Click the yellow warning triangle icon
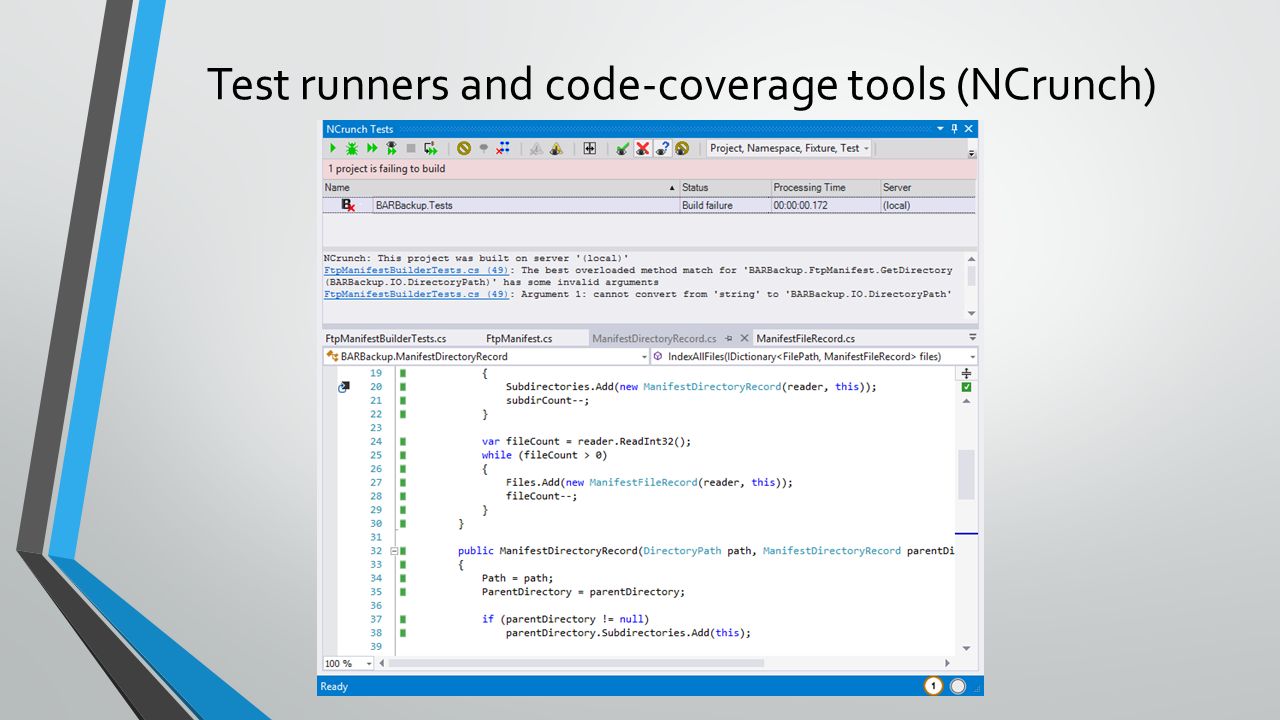 point(556,149)
